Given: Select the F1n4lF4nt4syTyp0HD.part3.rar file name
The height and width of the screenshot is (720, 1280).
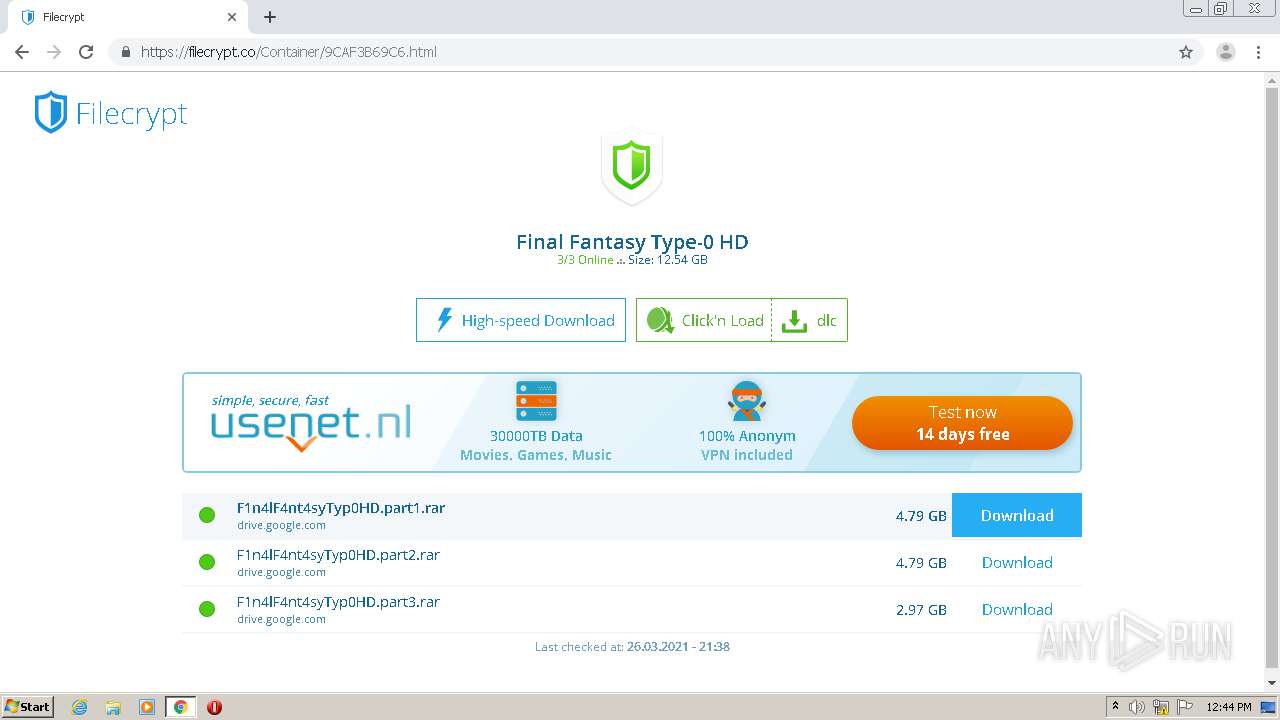Looking at the screenshot, I should [338, 602].
